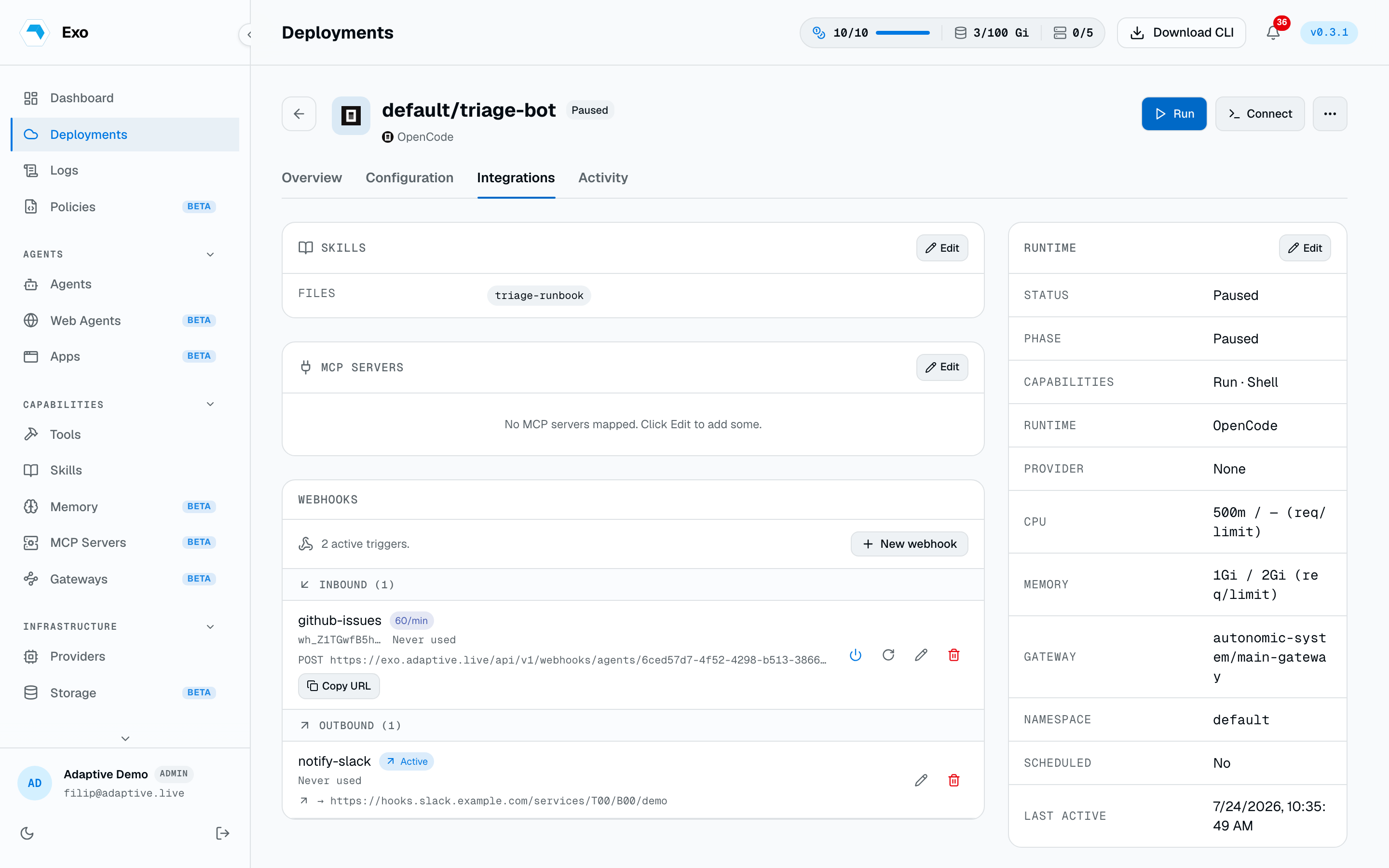Screen dimensions: 1389x868
Task: Click the AD user avatar
Action: (x=34, y=783)
